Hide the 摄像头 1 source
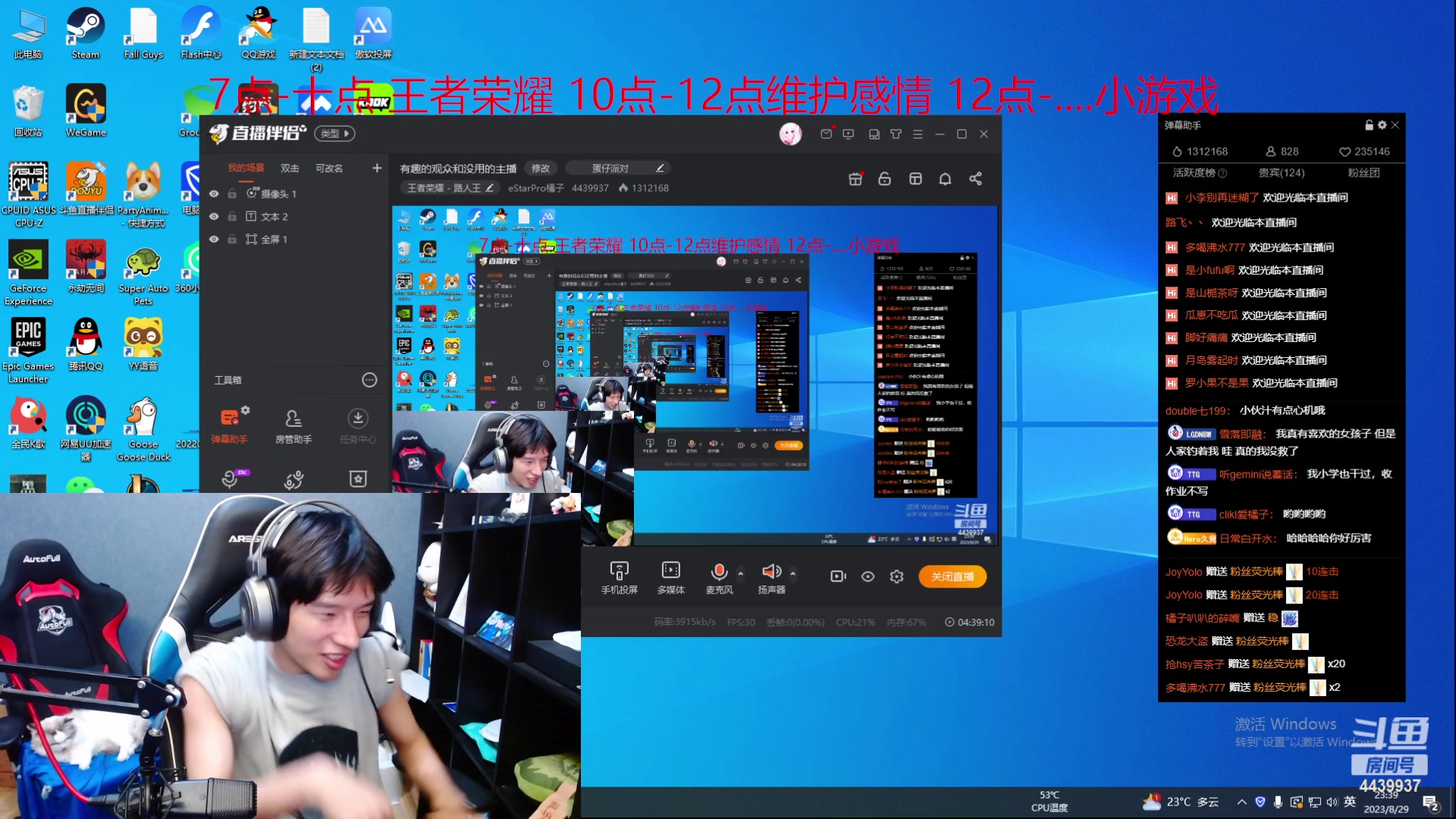Screen dimensions: 1456x819 214,194
